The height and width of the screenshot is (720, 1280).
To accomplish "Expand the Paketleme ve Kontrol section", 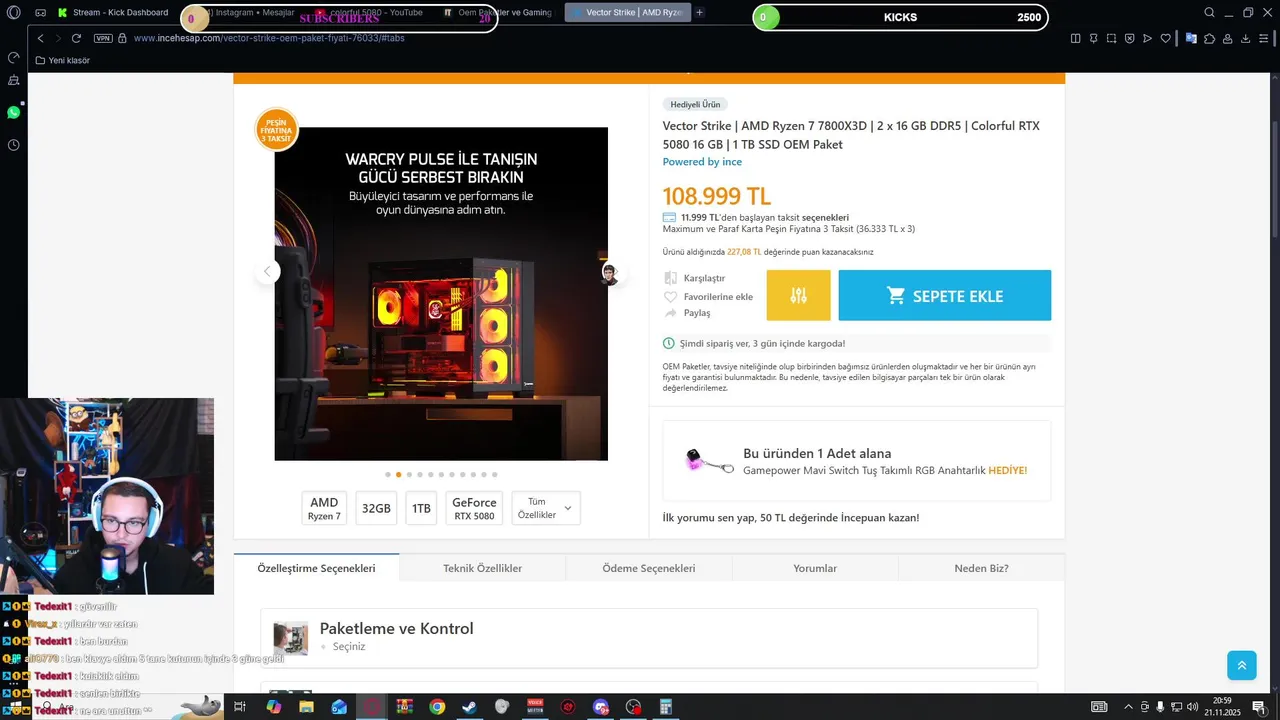I will pyautogui.click(x=649, y=638).
